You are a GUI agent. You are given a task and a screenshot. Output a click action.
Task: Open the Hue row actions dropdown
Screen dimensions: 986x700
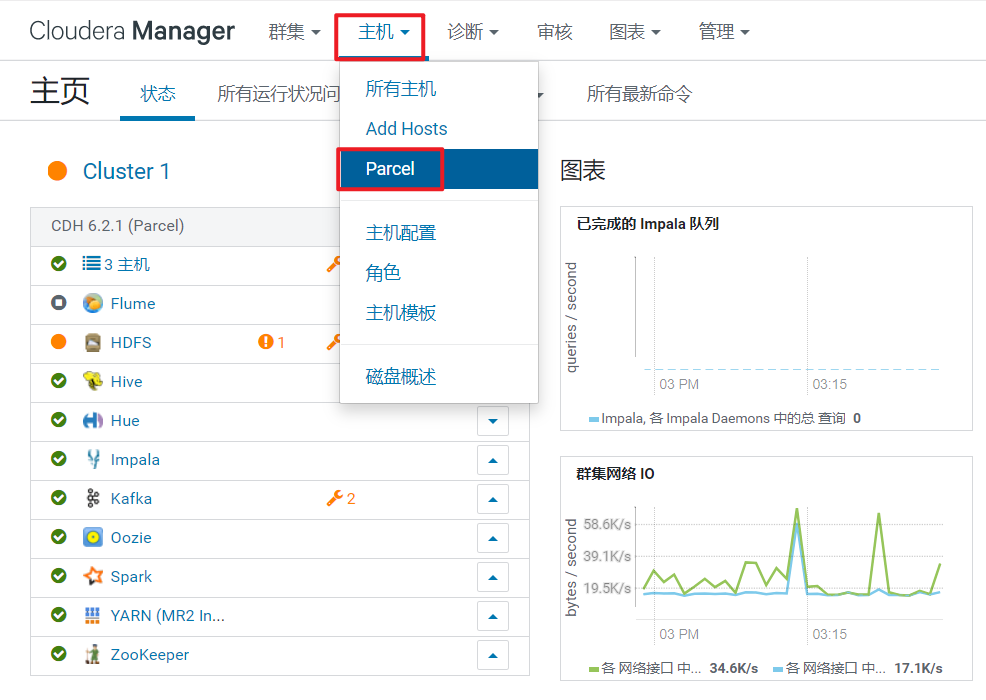(493, 421)
